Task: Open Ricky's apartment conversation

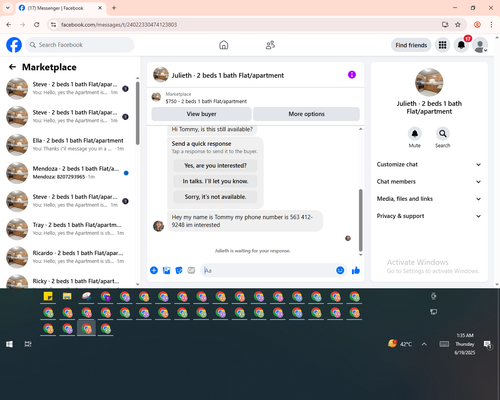Action: click(x=68, y=281)
